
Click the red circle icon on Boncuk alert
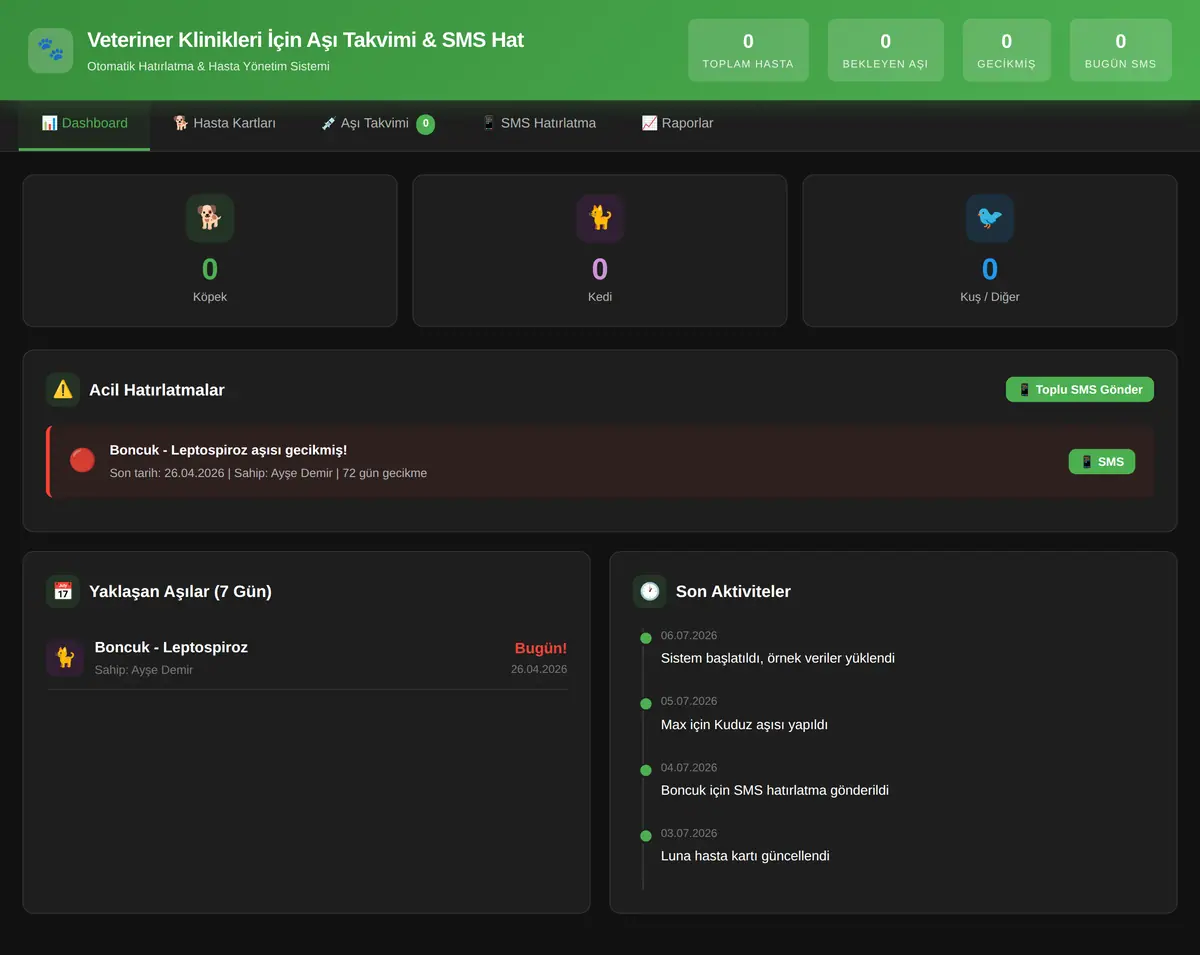click(x=82, y=460)
